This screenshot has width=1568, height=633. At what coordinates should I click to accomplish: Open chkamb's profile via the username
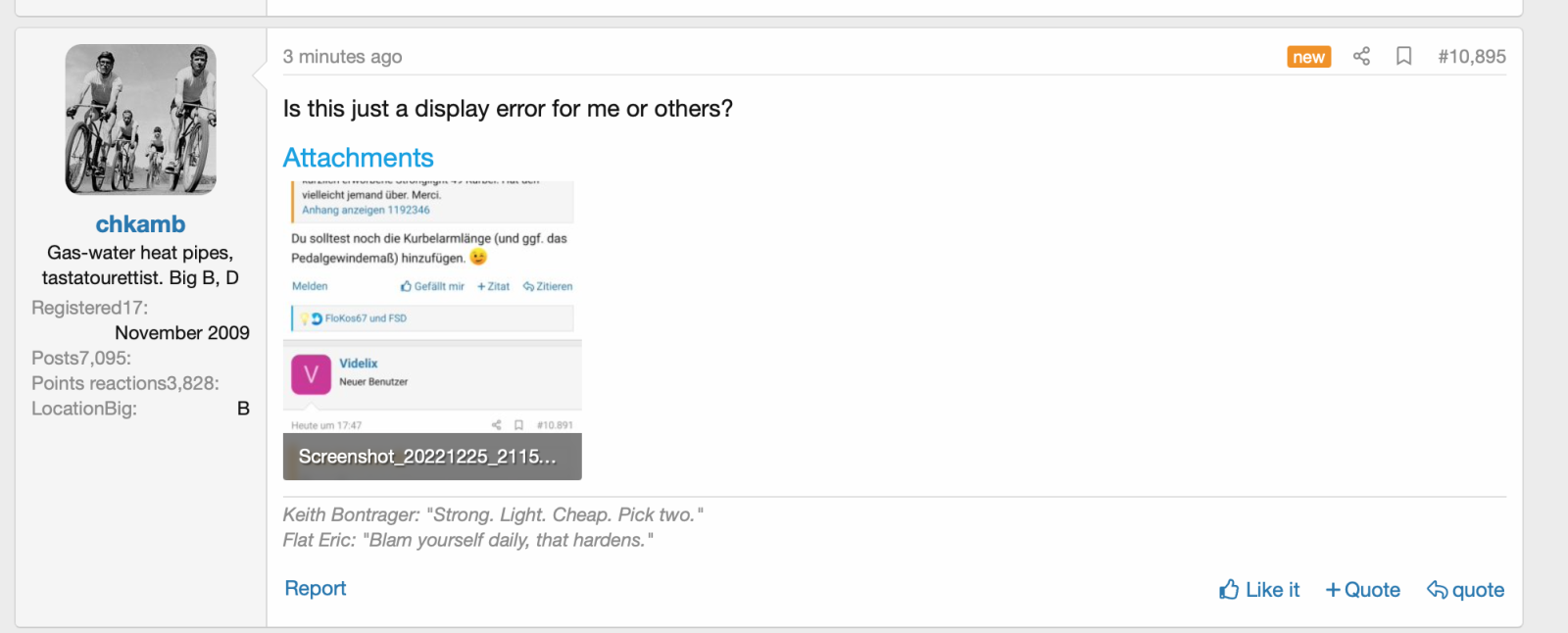(140, 224)
